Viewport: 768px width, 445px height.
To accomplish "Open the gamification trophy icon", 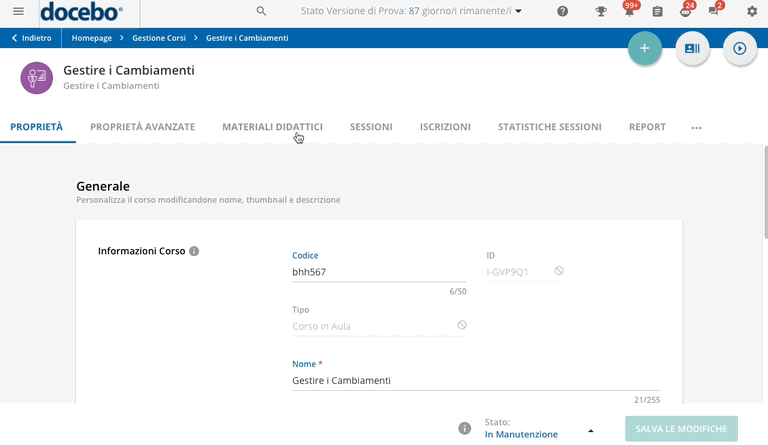I will (601, 12).
